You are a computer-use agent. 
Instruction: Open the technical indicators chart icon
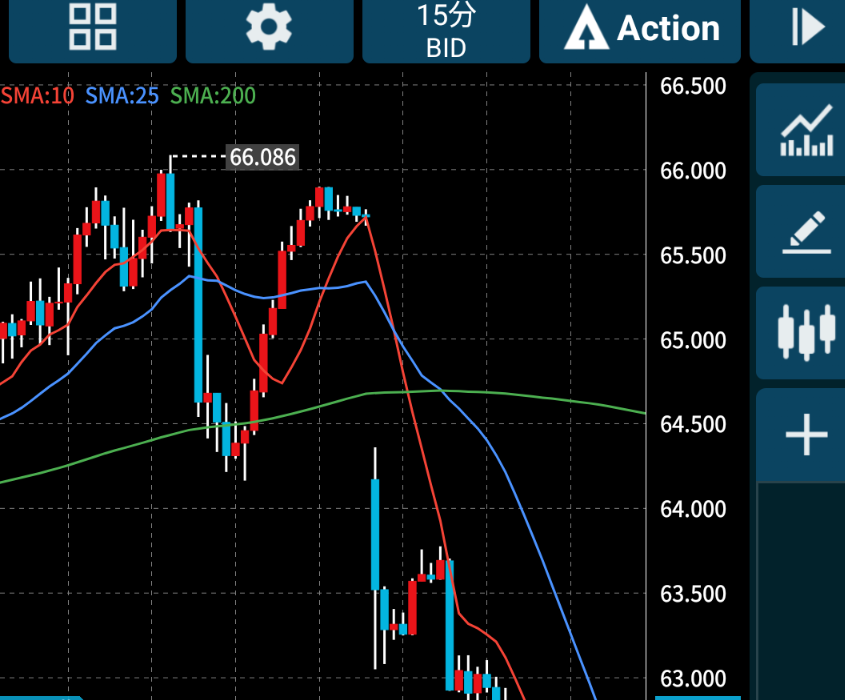pos(806,131)
